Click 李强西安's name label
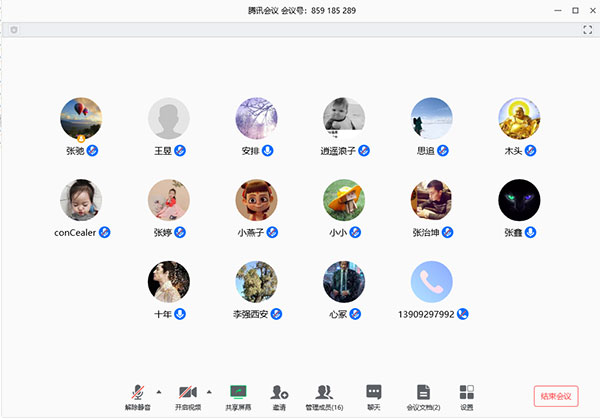Screen dimensions: 600x419 250,314
